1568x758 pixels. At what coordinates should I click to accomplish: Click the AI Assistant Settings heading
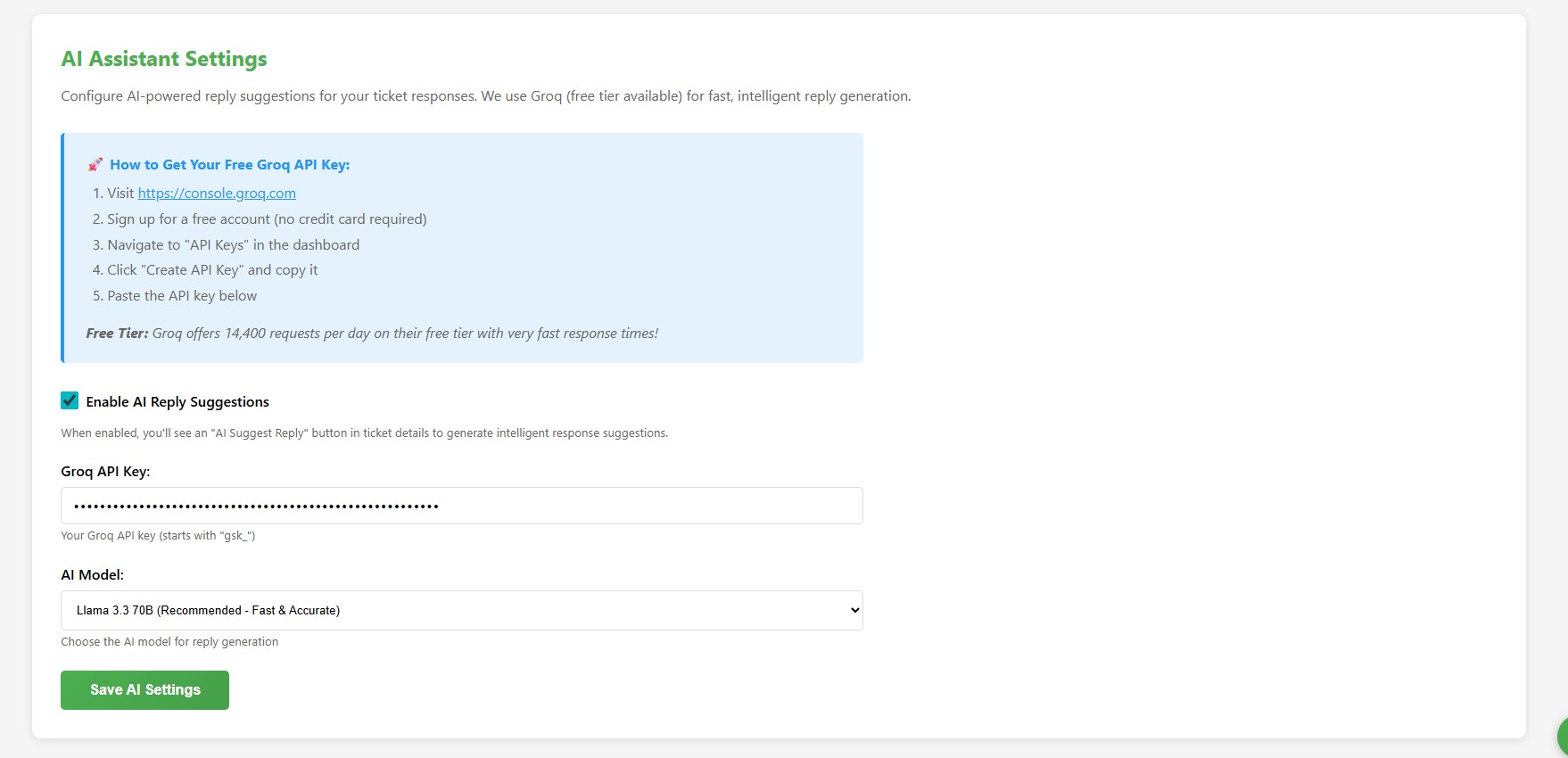coord(163,58)
